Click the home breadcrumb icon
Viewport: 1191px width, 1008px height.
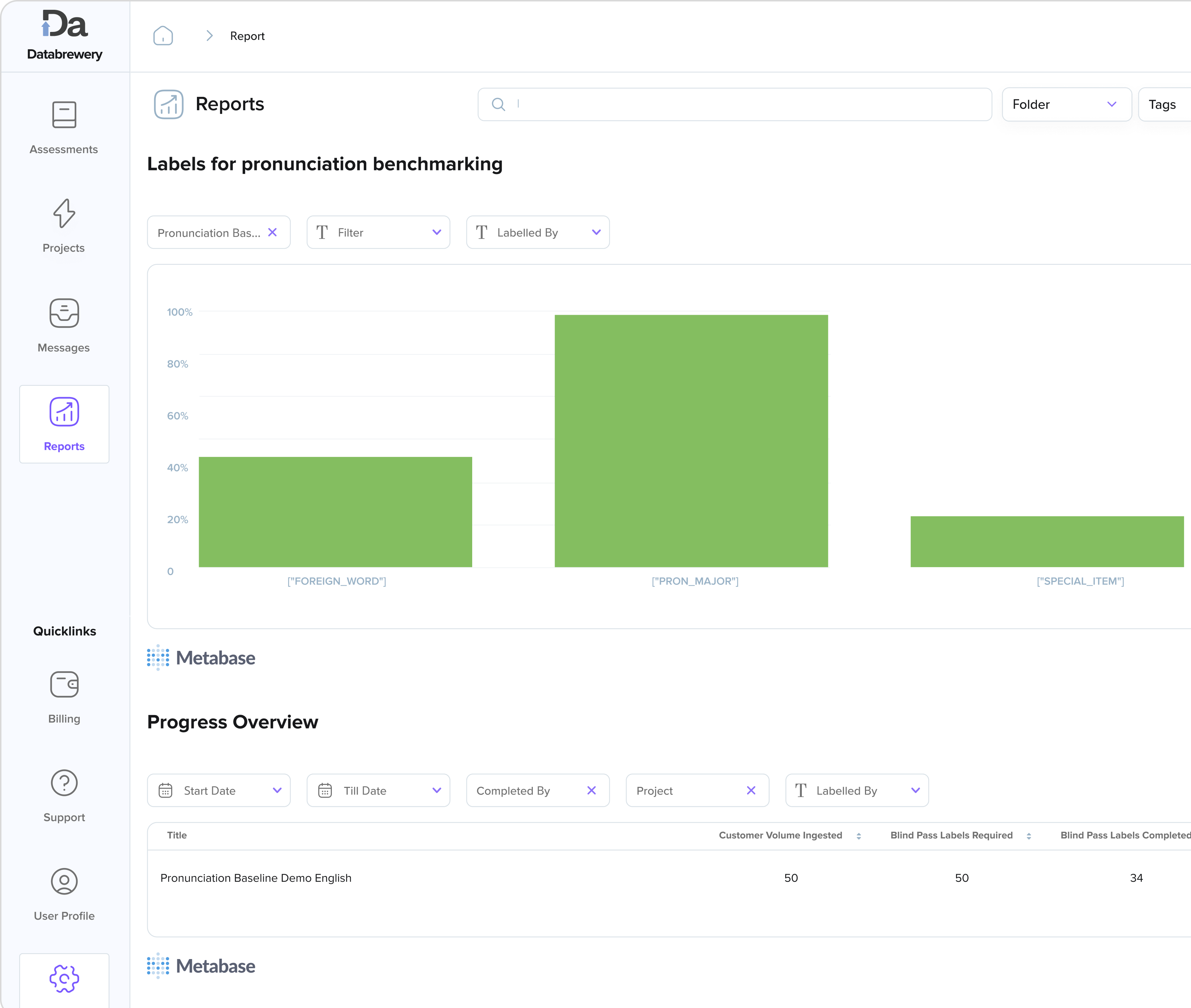click(x=163, y=36)
